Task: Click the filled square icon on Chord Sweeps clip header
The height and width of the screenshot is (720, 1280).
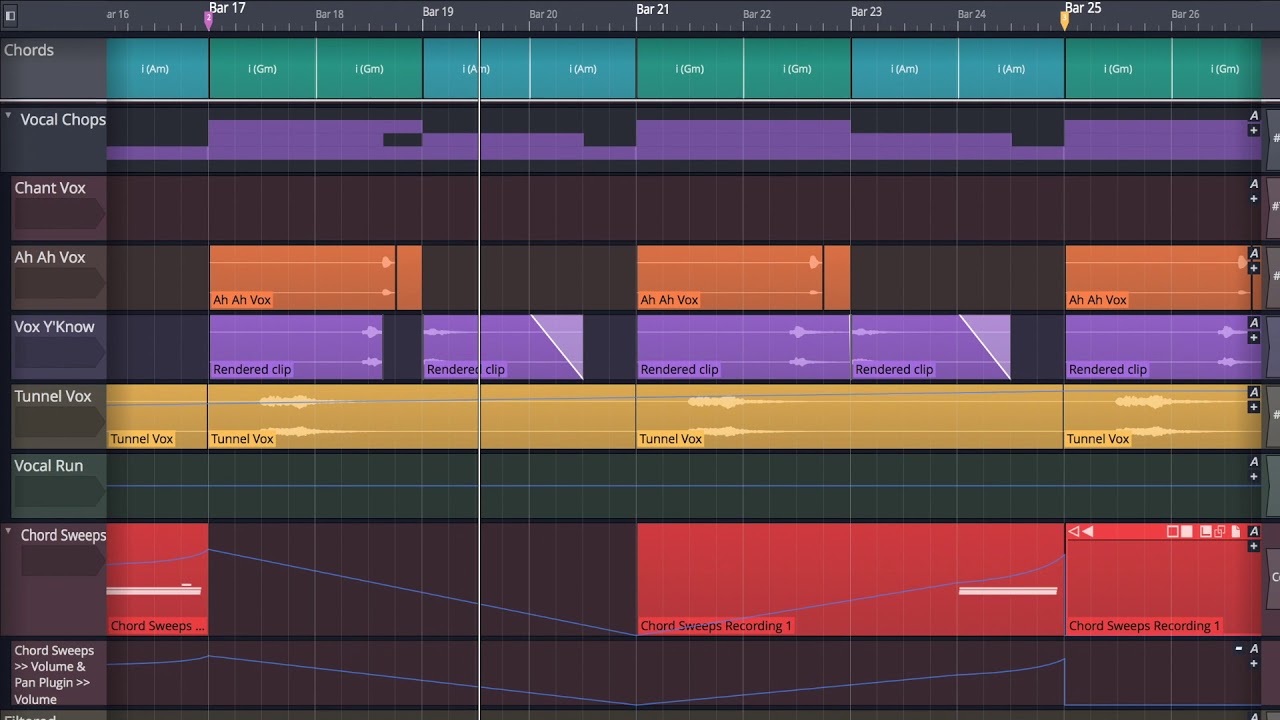Action: pyautogui.click(x=1187, y=532)
